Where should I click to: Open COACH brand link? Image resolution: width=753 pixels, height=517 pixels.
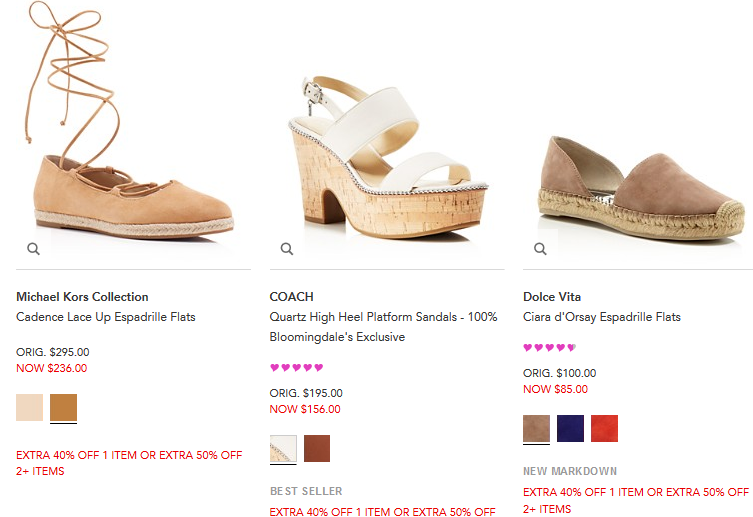(291, 297)
